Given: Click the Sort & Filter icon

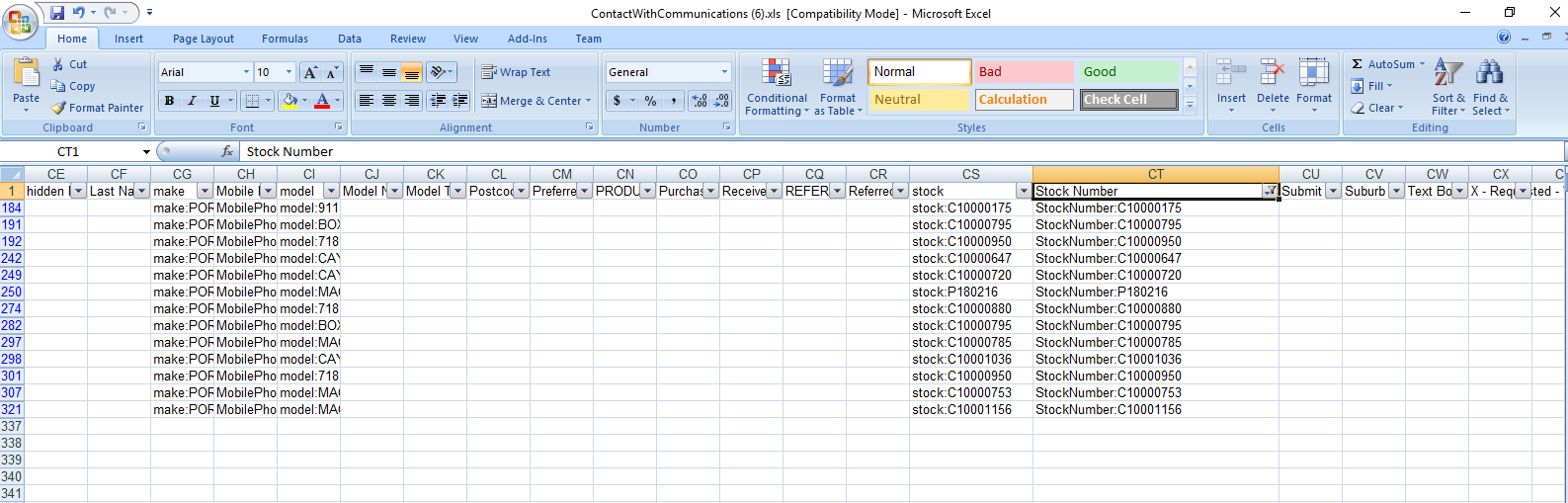Looking at the screenshot, I should (x=1448, y=73).
